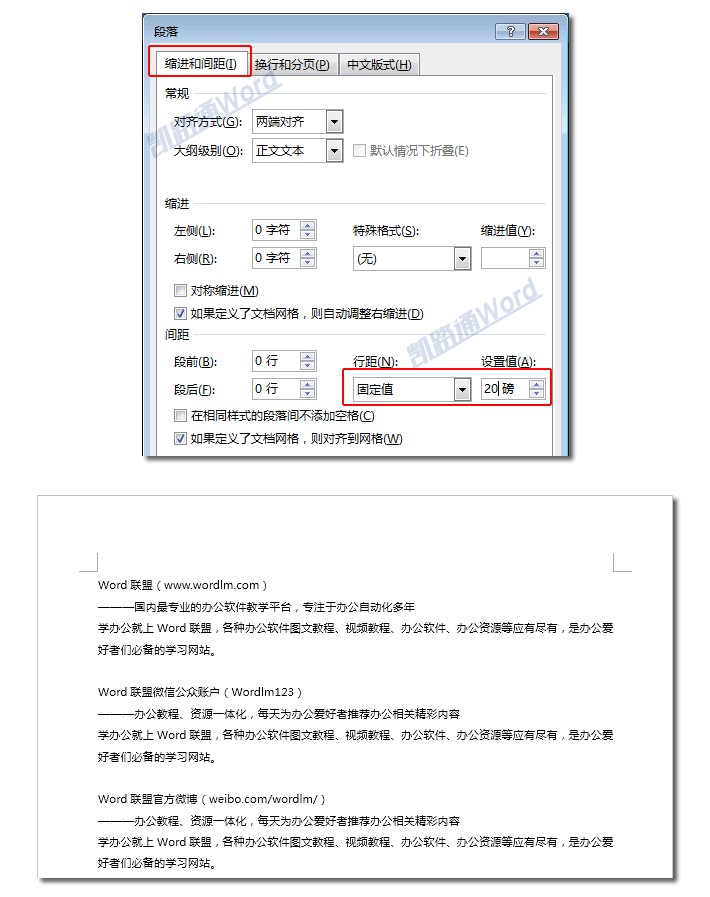Decrease 缩进值 with down arrow
This screenshot has width=710, height=897.
pyautogui.click(x=537, y=263)
